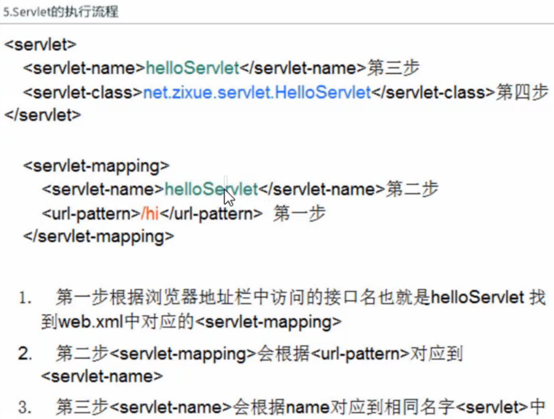Click the text '到web.xml中对应的<servlet-mapping>'
554x419 pixels.
[x=191, y=322]
